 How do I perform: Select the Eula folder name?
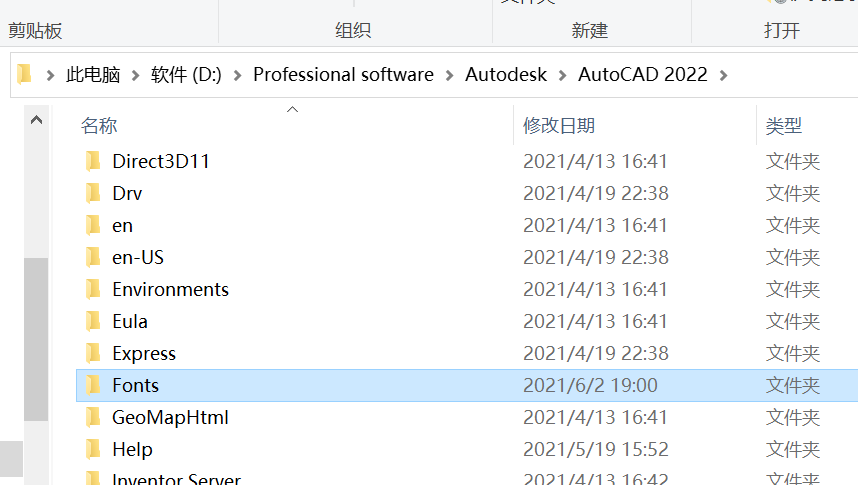coord(130,321)
